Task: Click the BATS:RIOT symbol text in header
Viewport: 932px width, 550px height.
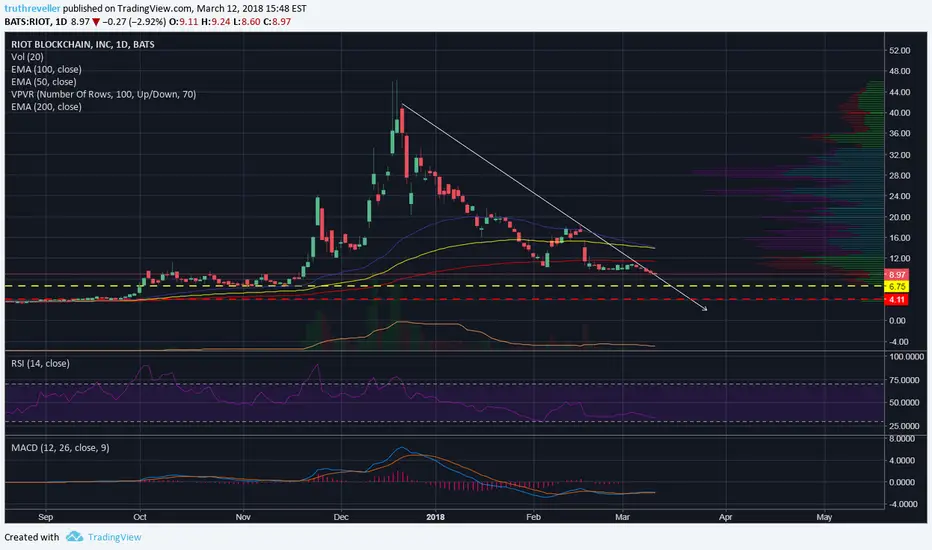Action: tap(27, 22)
